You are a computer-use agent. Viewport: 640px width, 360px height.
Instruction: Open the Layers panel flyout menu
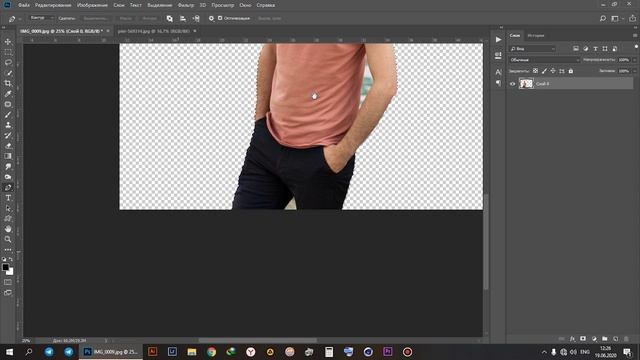(x=635, y=36)
